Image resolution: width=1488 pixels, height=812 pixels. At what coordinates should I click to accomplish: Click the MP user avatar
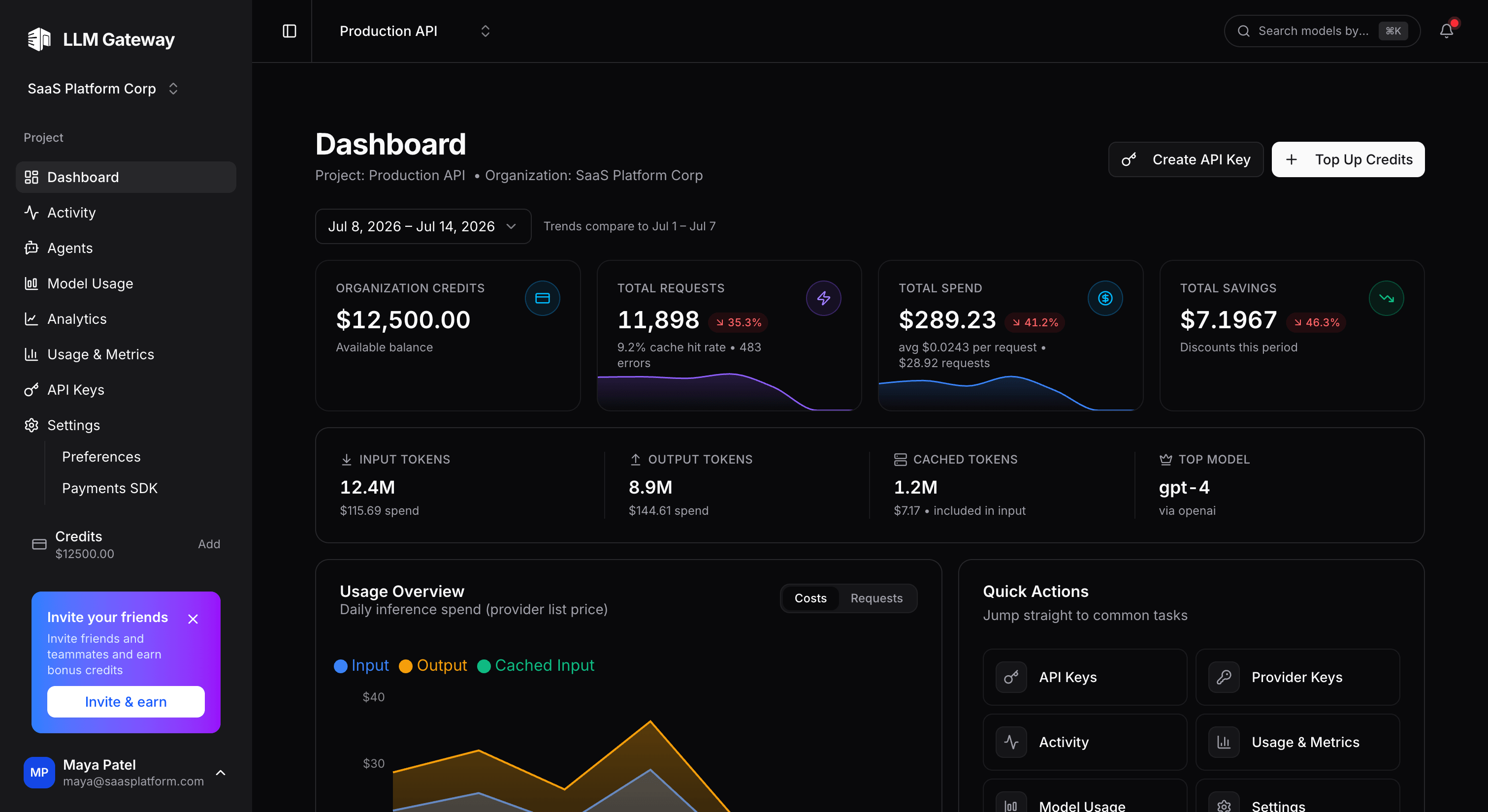point(39,772)
